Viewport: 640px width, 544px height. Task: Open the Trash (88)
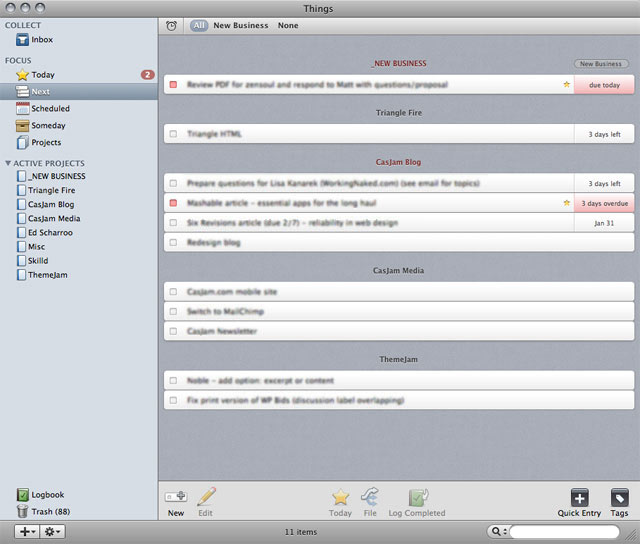[43, 511]
